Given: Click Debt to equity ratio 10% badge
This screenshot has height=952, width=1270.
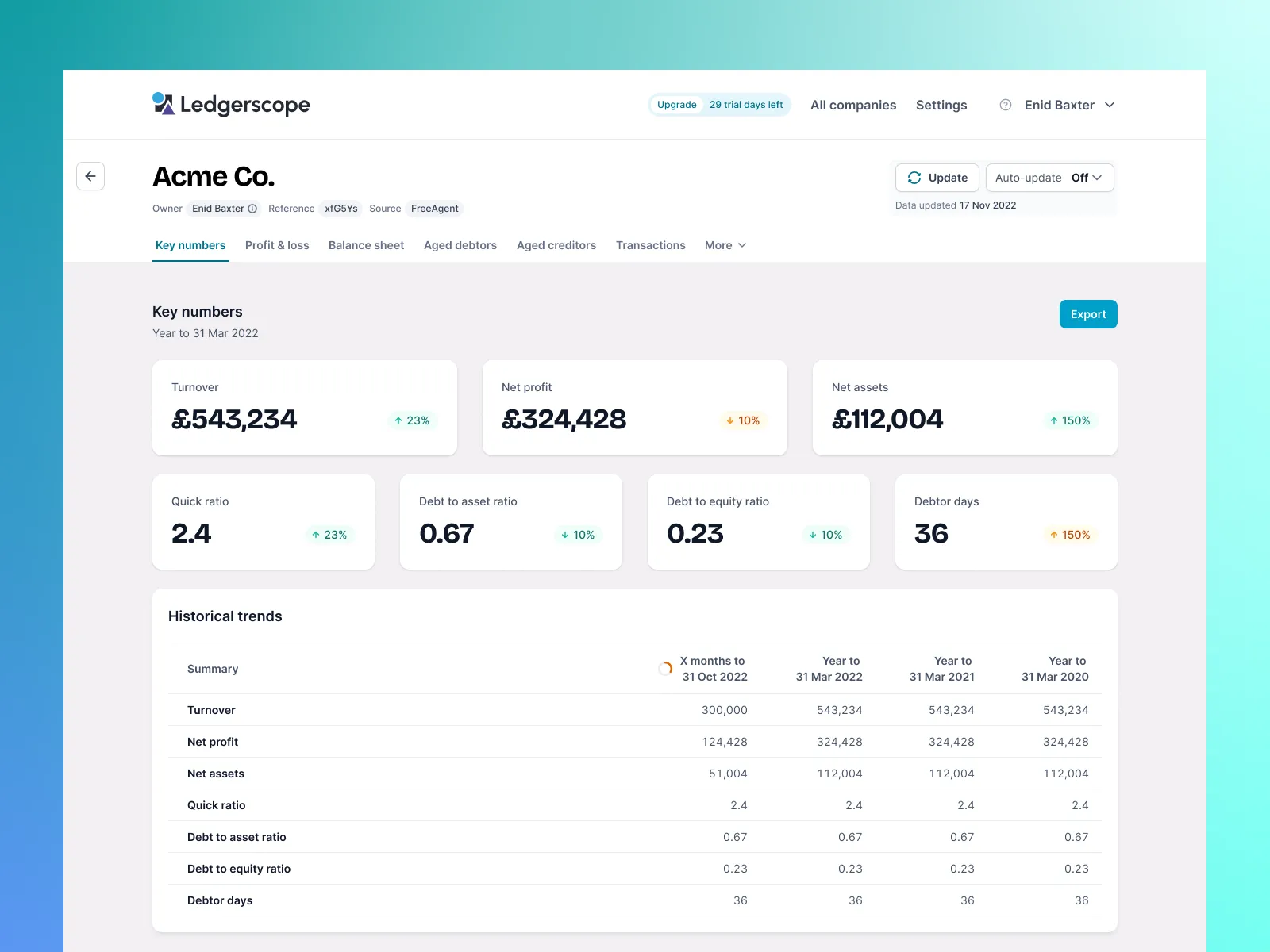Looking at the screenshot, I should point(825,535).
